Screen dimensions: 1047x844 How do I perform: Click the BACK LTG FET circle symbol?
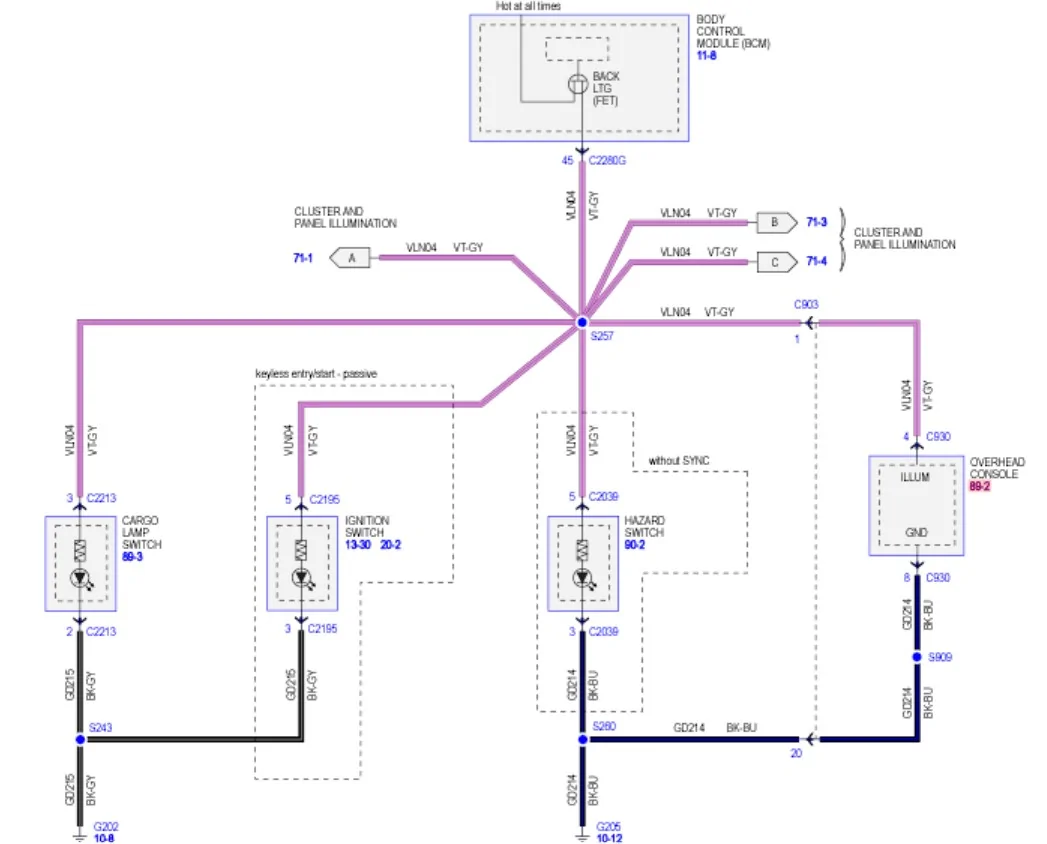(578, 84)
